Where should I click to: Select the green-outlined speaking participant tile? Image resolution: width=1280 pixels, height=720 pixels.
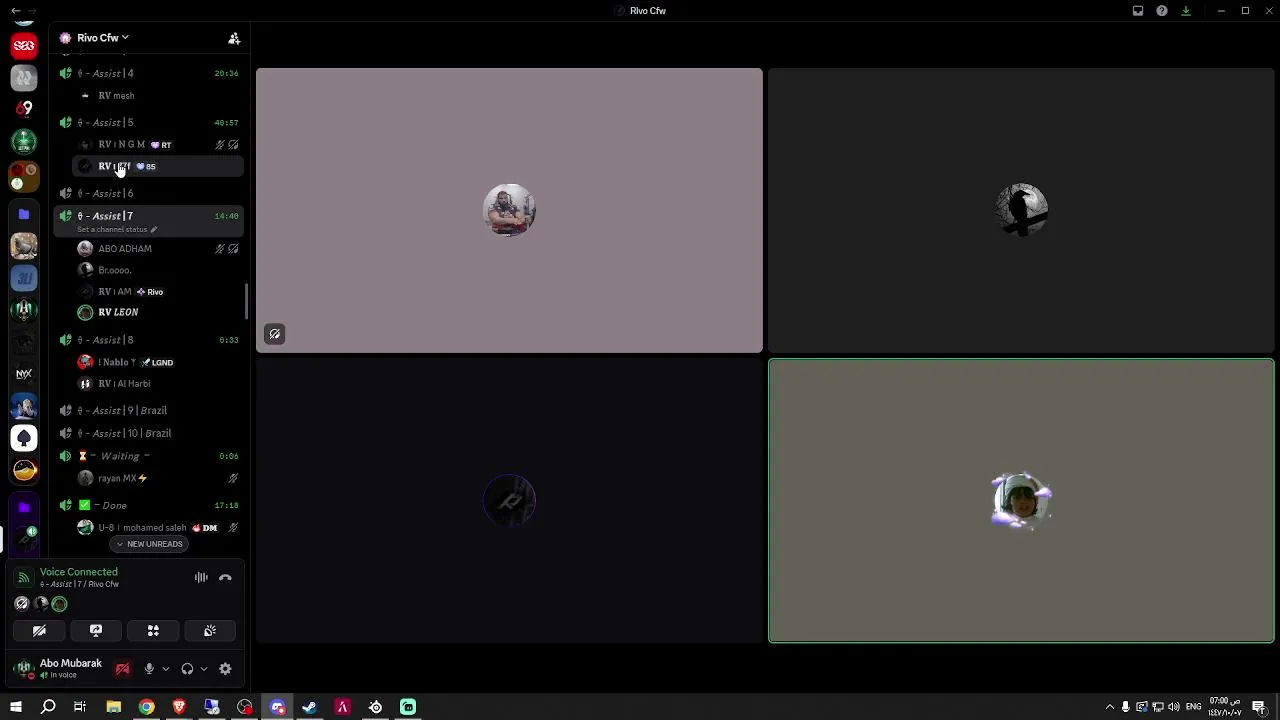tap(1021, 500)
